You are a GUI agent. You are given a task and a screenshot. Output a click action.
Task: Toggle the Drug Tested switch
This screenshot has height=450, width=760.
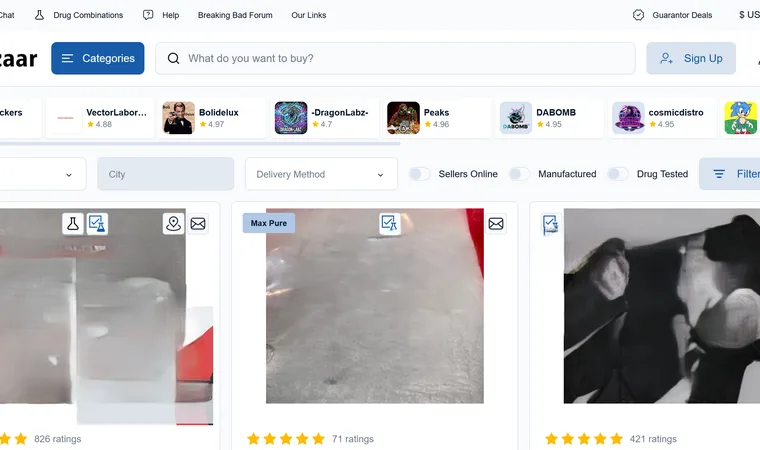click(618, 174)
